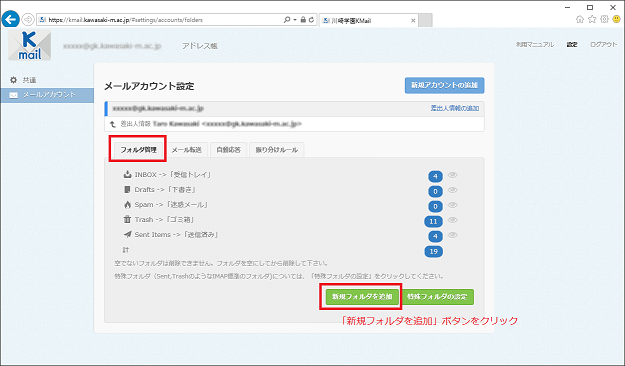Screen dimensions: 625x366
Task: Toggle visibility eye for INBOX folder
Action: pos(452,175)
